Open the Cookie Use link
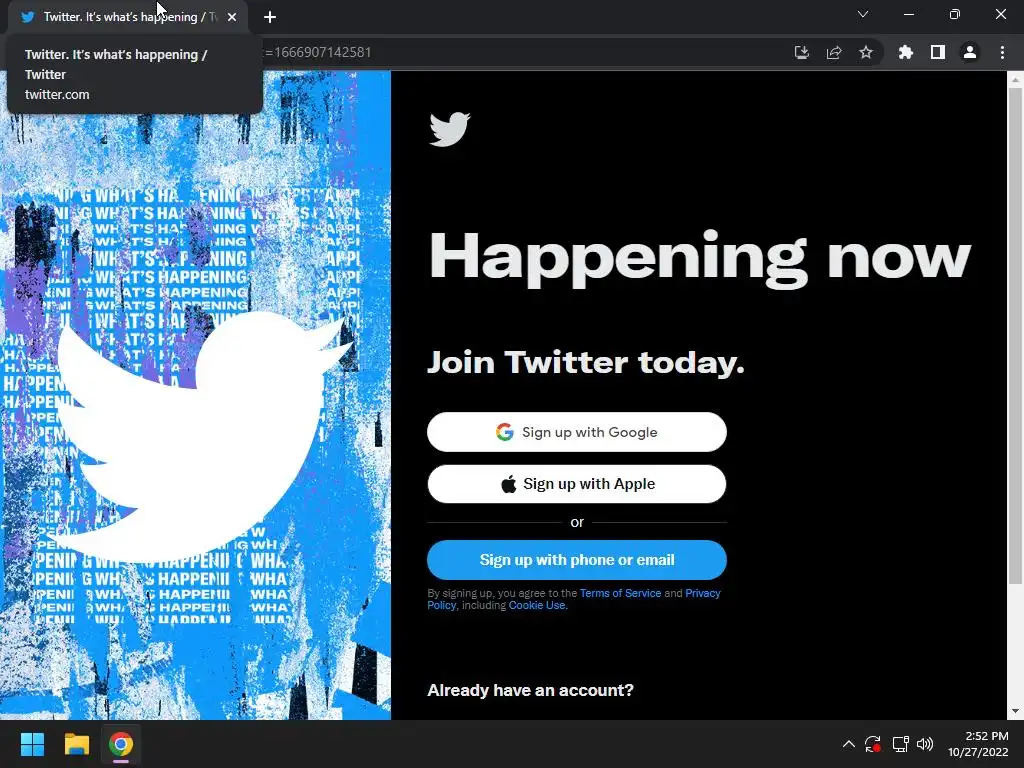This screenshot has width=1024, height=768. coord(537,605)
